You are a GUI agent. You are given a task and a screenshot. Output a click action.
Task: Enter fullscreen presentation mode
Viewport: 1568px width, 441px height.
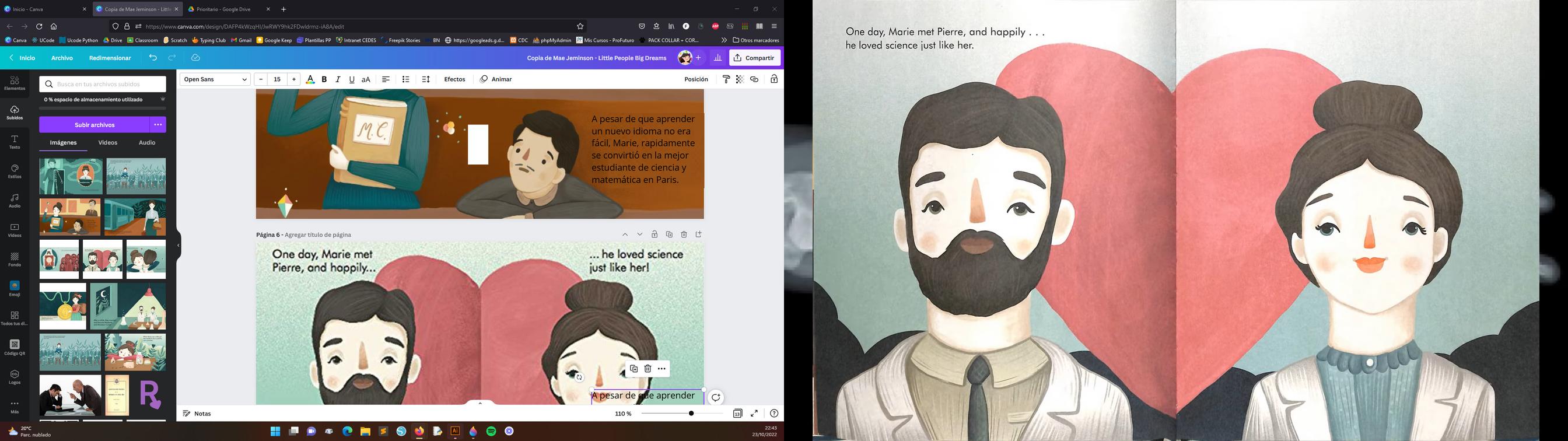(x=754, y=414)
